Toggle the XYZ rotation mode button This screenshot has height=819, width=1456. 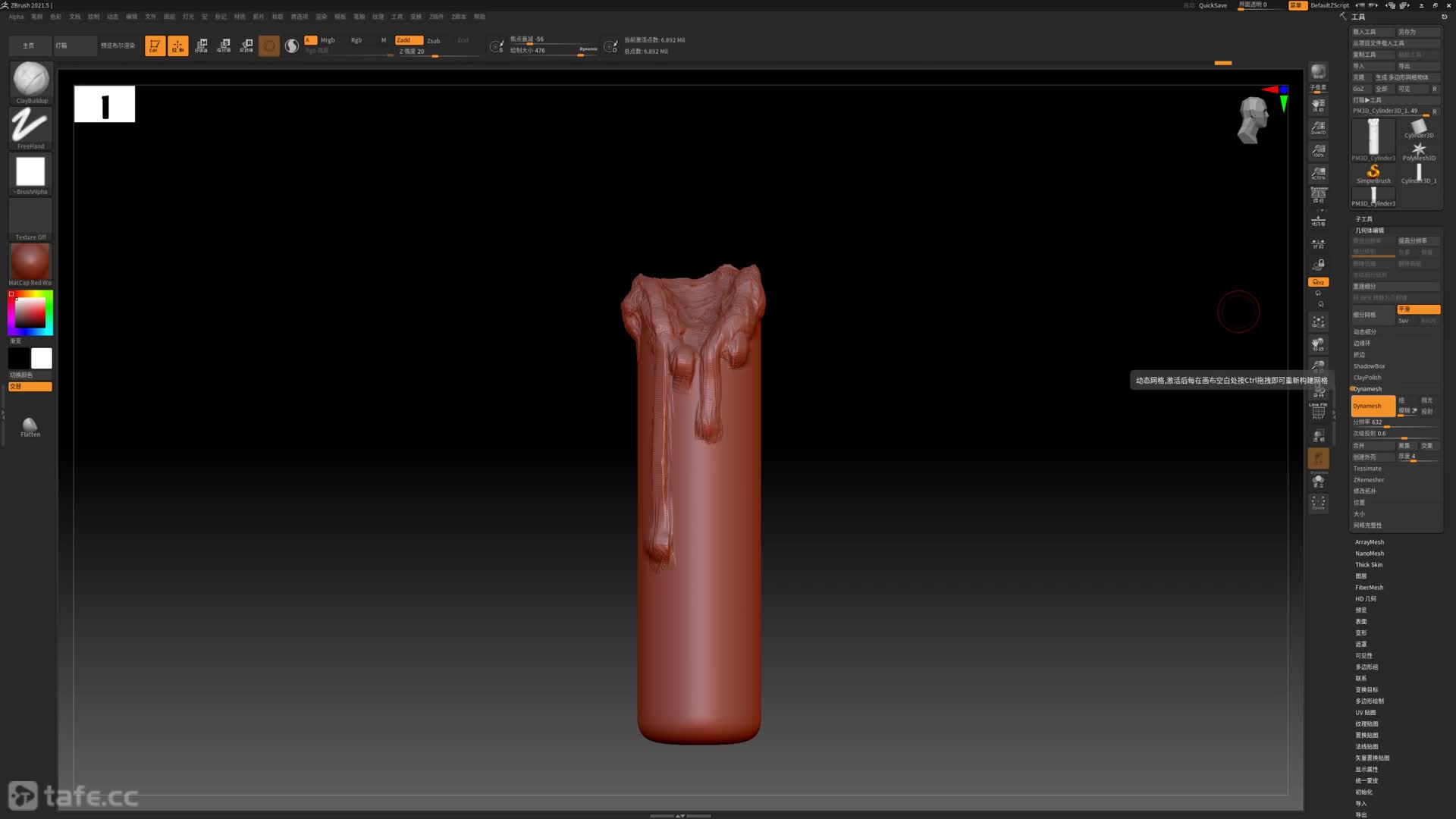1318,282
